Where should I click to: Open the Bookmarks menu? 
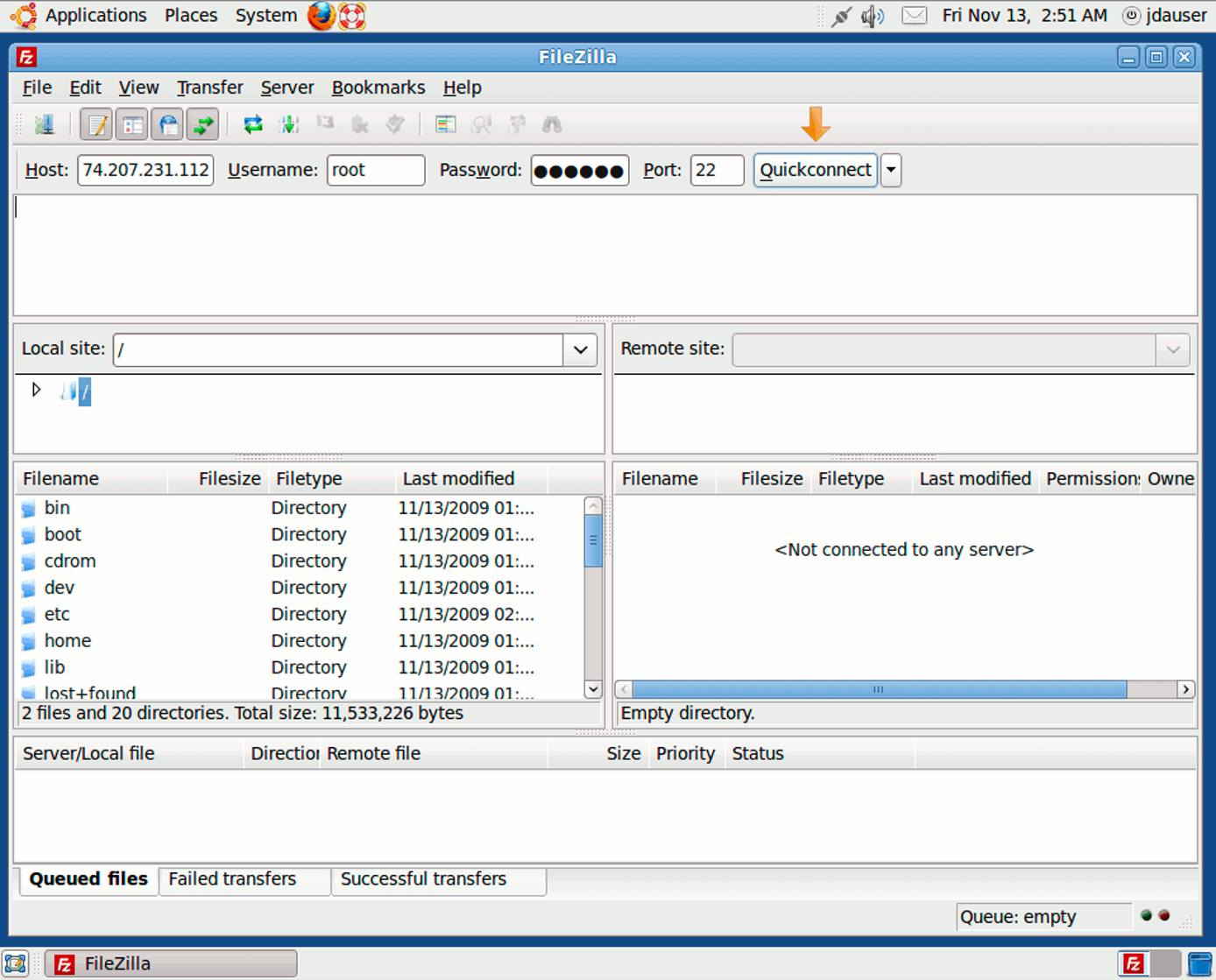tap(378, 87)
